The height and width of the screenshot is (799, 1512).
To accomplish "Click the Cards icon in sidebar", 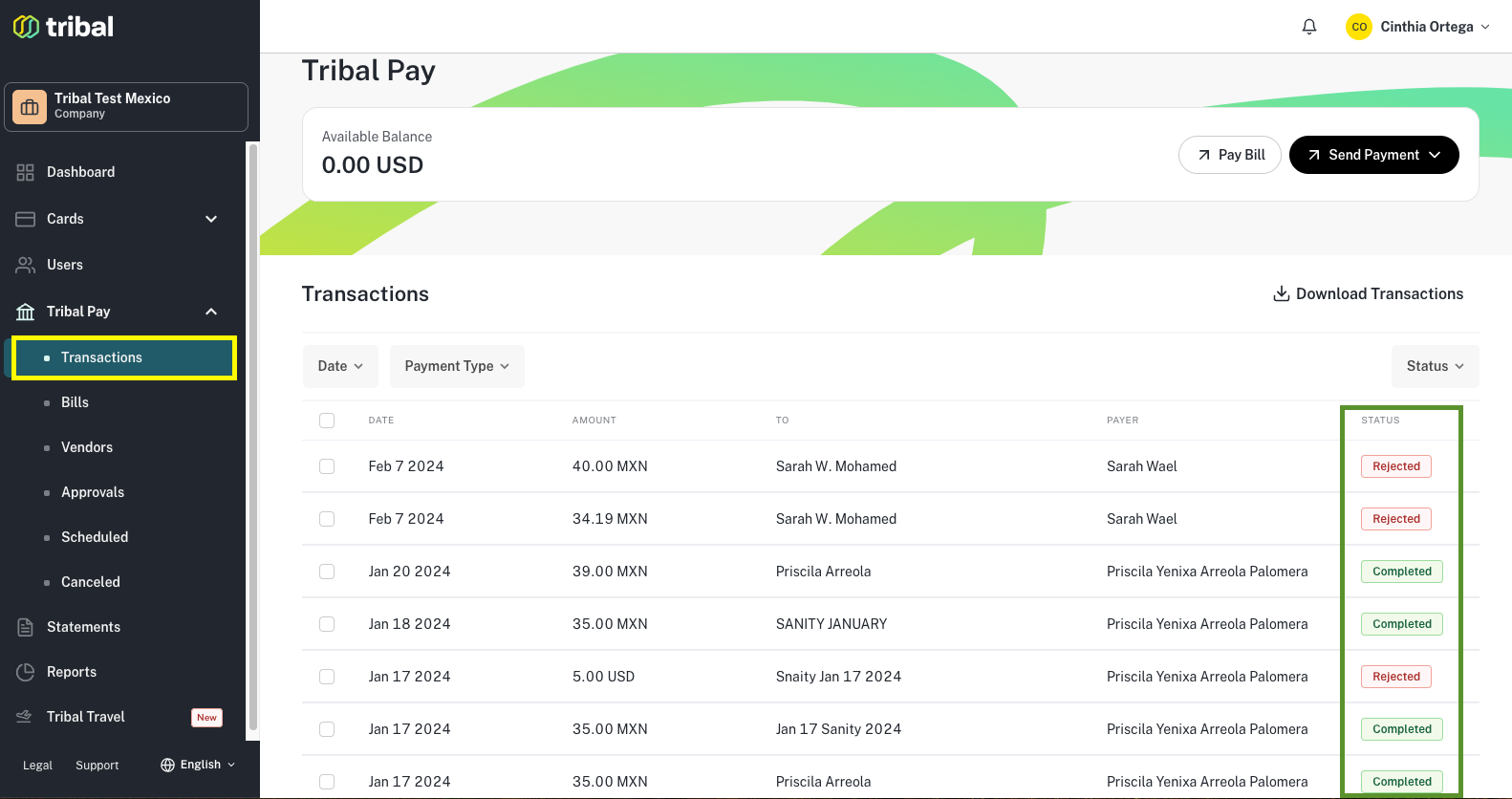I will 26,219.
